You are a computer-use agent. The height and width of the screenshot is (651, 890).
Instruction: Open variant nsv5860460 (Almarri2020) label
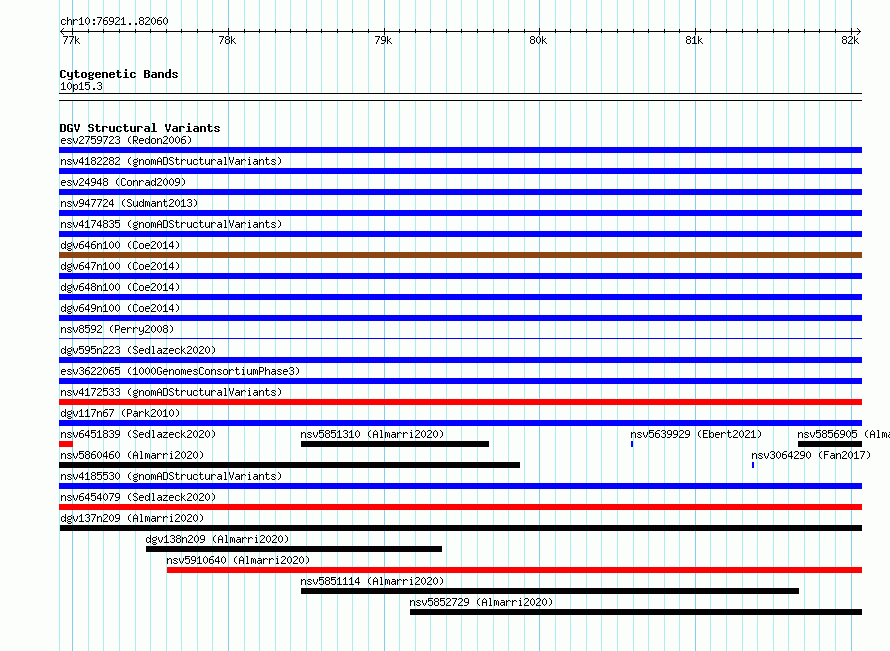[132, 455]
